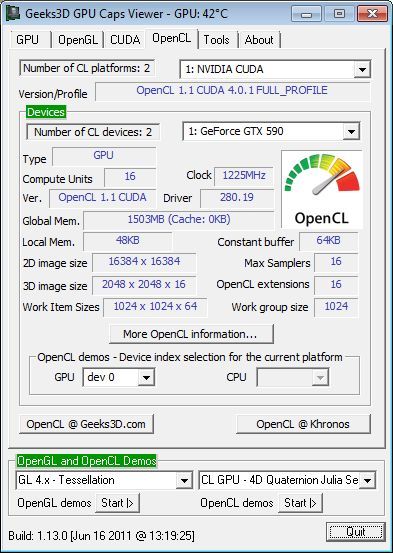393x553 pixels.
Task: Click the 2D image size value 16384 x 16384
Action: point(144,262)
